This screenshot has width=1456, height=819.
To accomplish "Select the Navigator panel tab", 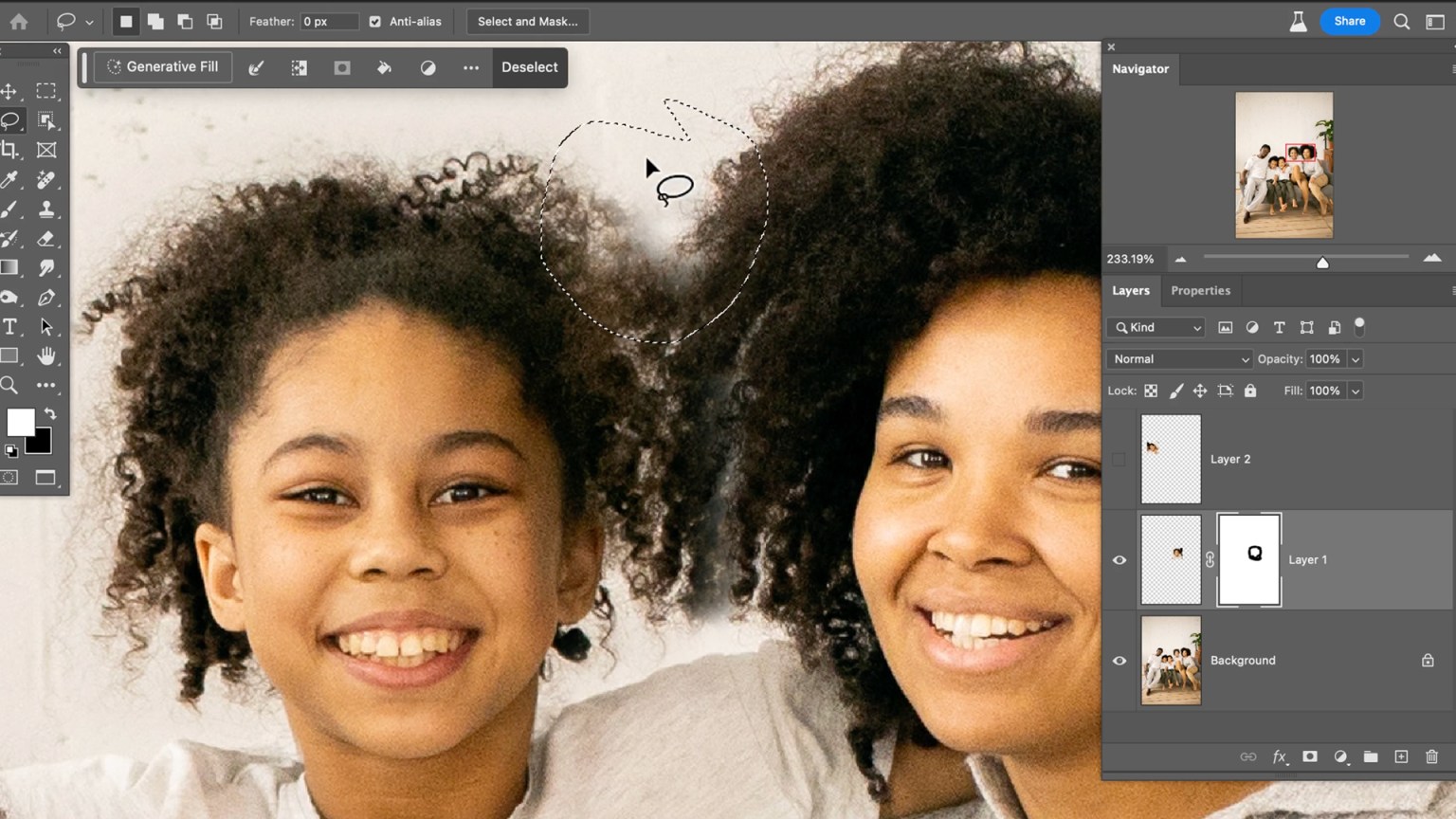I will click(1139, 68).
